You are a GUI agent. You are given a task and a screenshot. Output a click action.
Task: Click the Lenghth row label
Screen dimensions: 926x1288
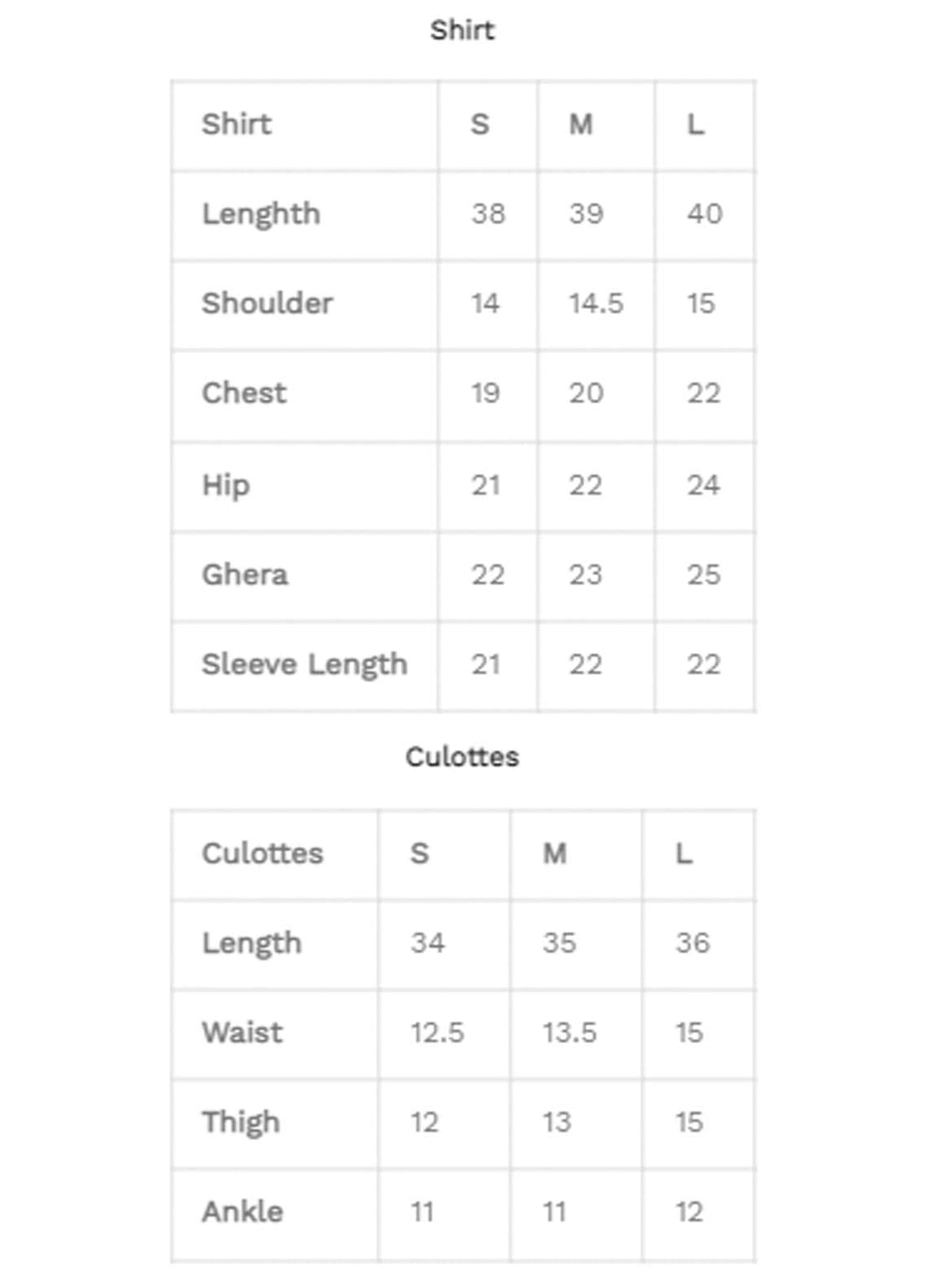(261, 214)
